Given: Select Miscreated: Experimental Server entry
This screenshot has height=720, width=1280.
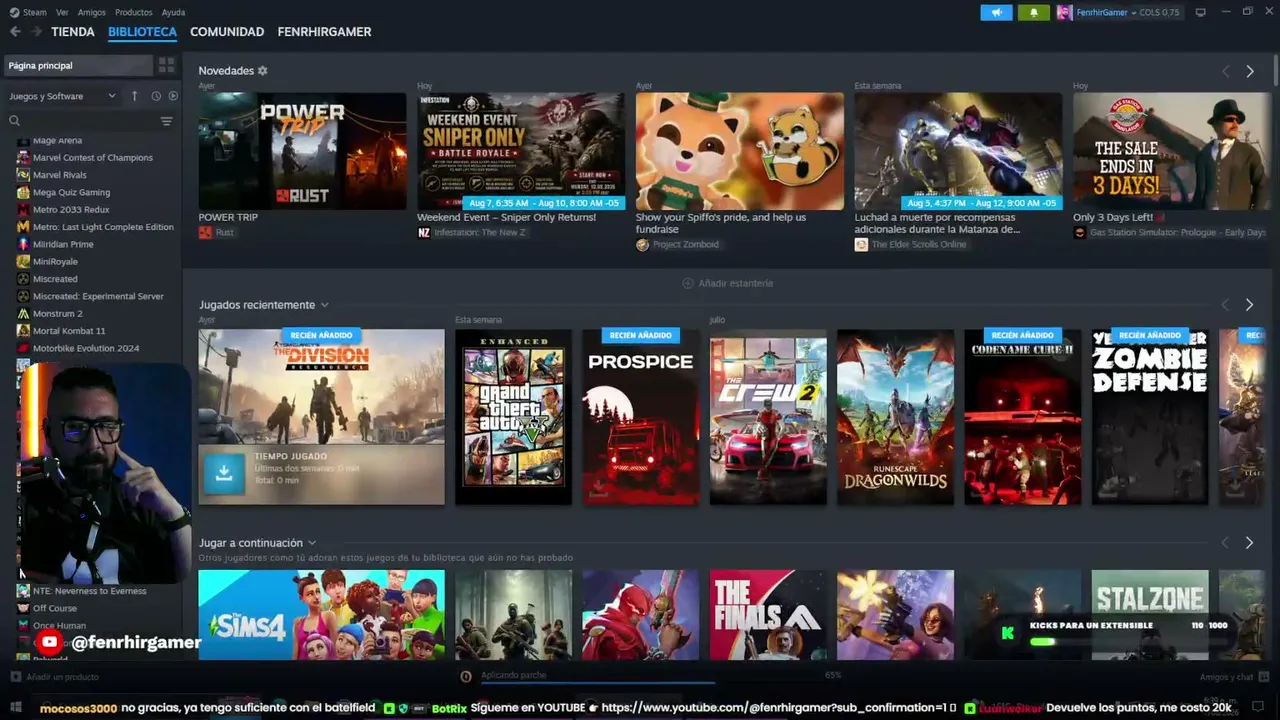Looking at the screenshot, I should coord(98,296).
